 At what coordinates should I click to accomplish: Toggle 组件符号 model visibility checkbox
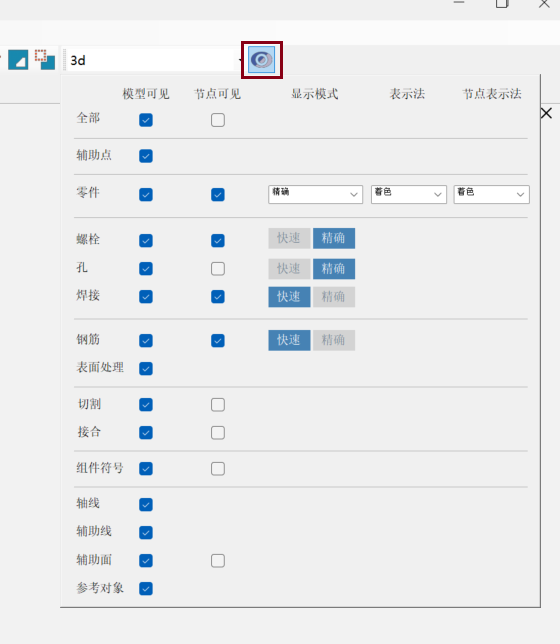pos(146,469)
